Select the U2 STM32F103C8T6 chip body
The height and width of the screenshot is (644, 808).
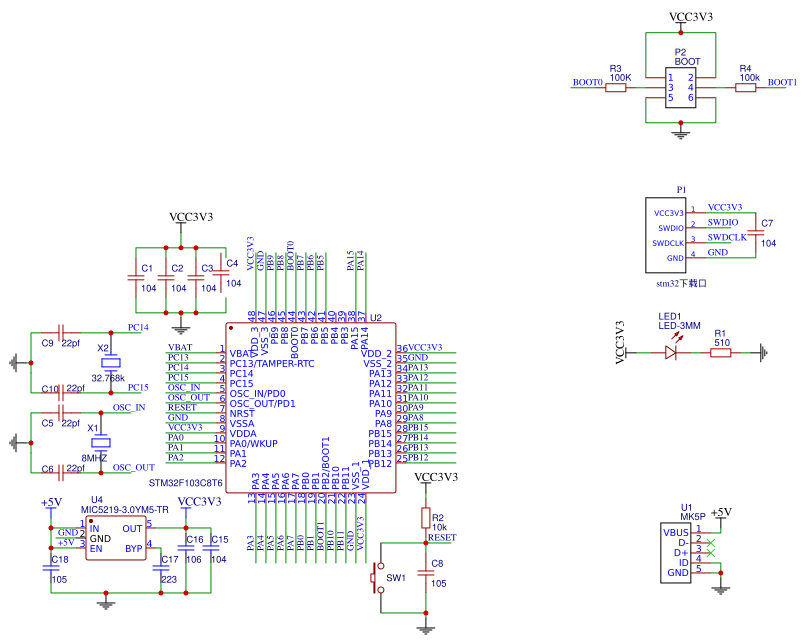(309, 407)
